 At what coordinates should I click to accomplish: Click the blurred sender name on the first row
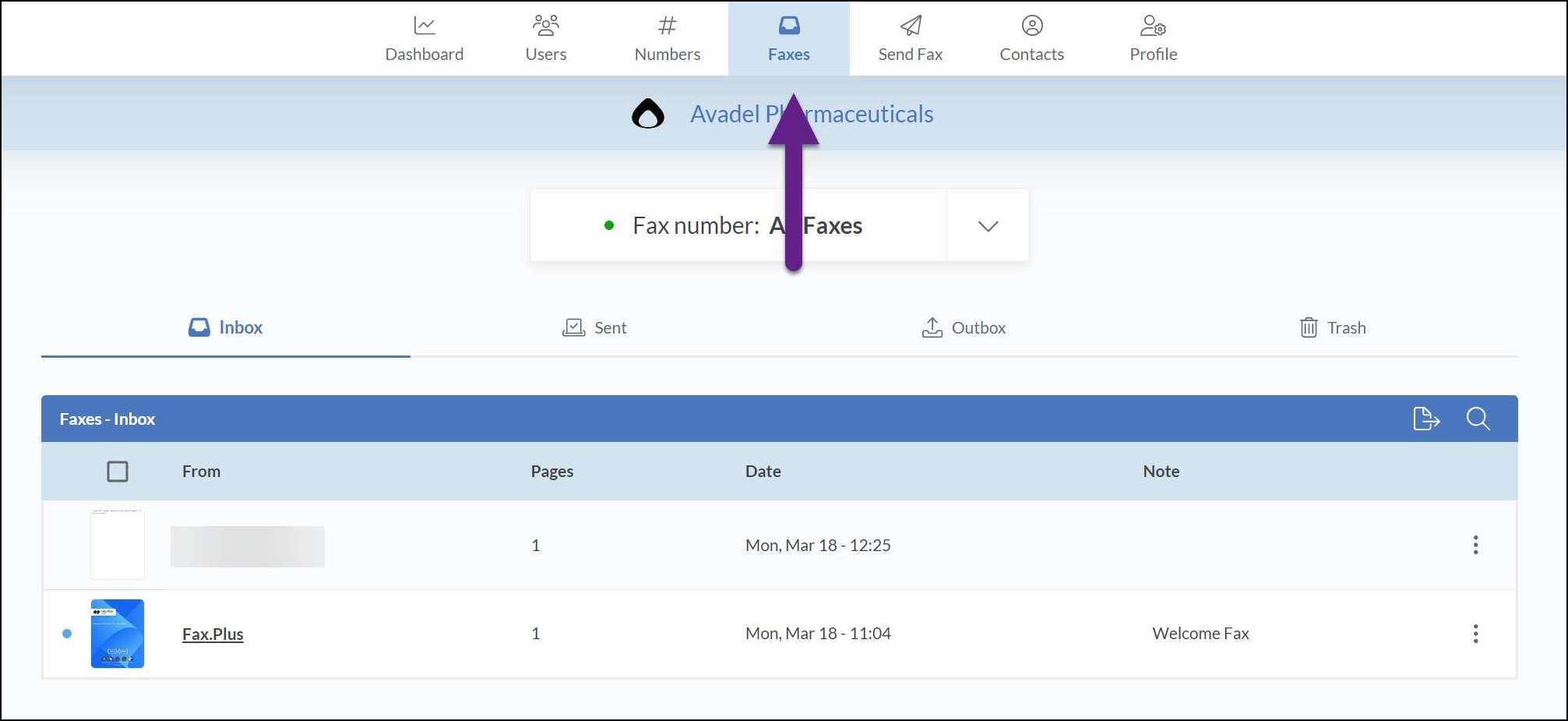[248, 546]
